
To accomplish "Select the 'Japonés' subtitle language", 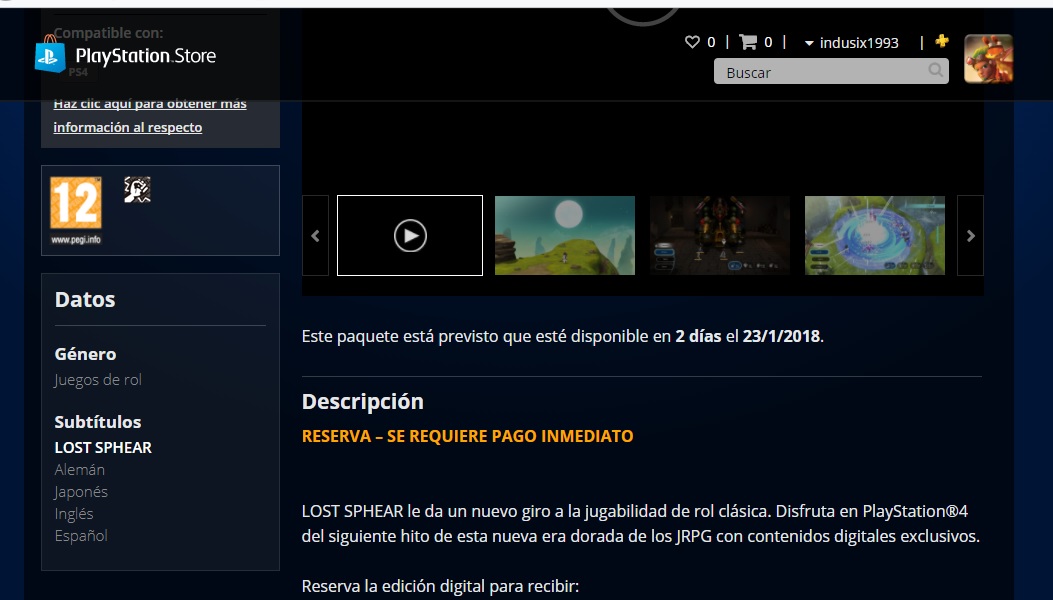I will coord(81,492).
